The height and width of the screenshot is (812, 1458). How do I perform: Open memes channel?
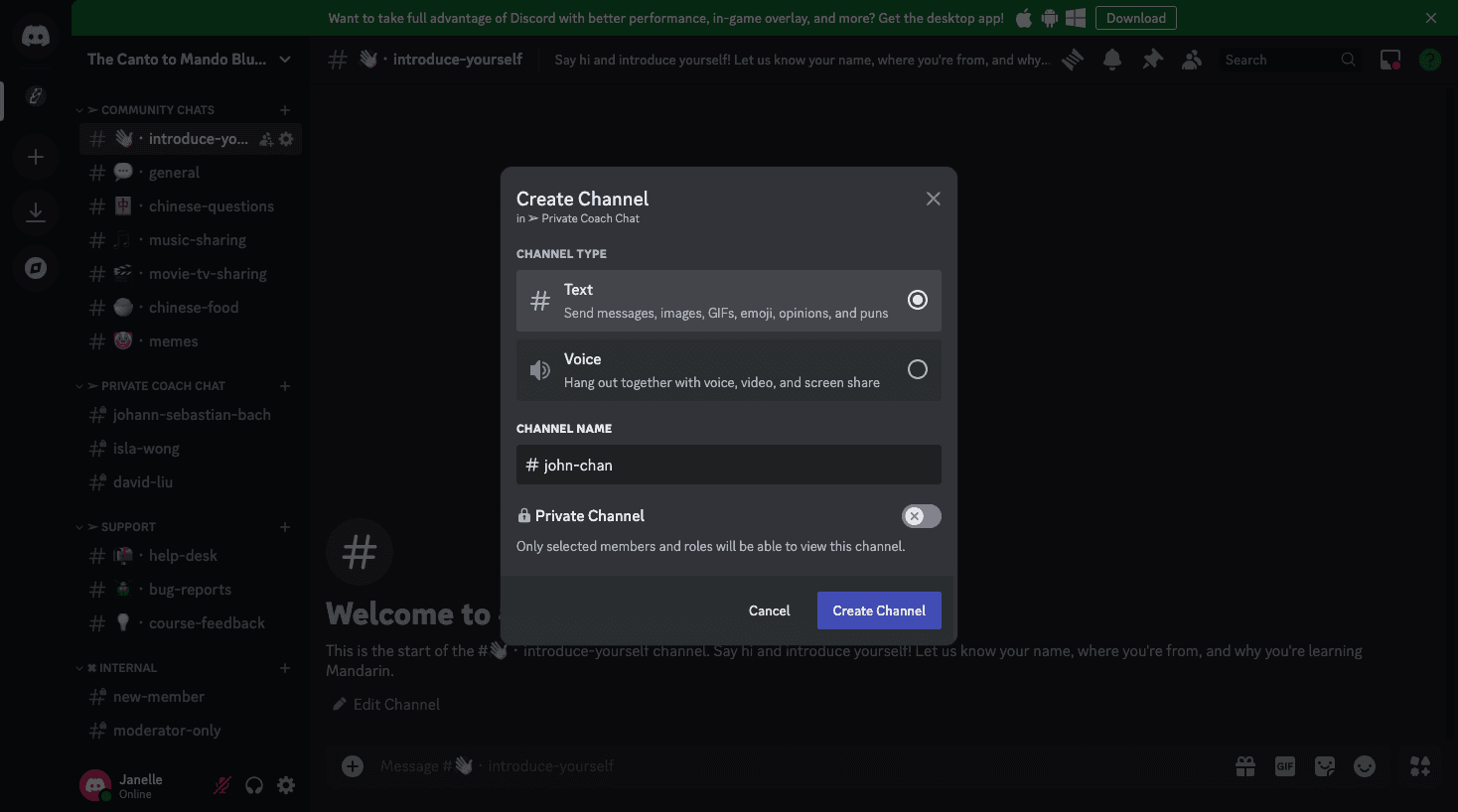click(191, 341)
